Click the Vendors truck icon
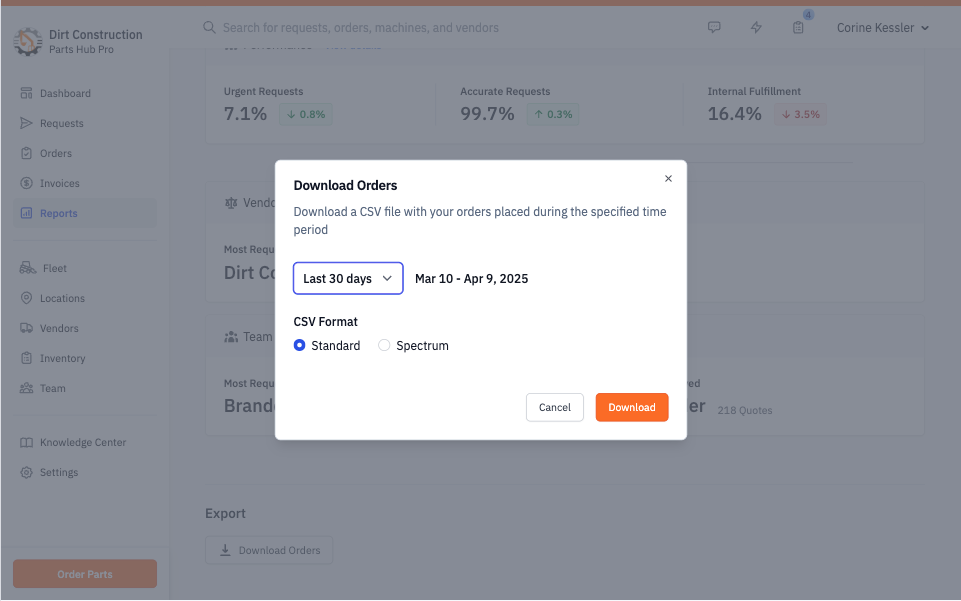 (27, 328)
